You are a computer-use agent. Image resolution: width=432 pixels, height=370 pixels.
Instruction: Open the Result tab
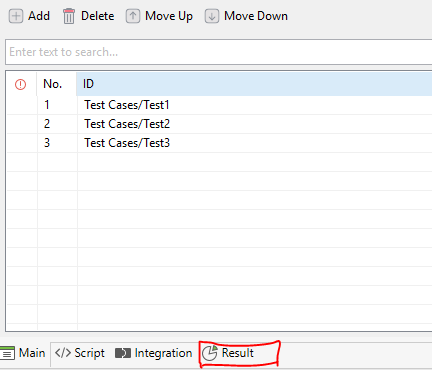click(229, 353)
